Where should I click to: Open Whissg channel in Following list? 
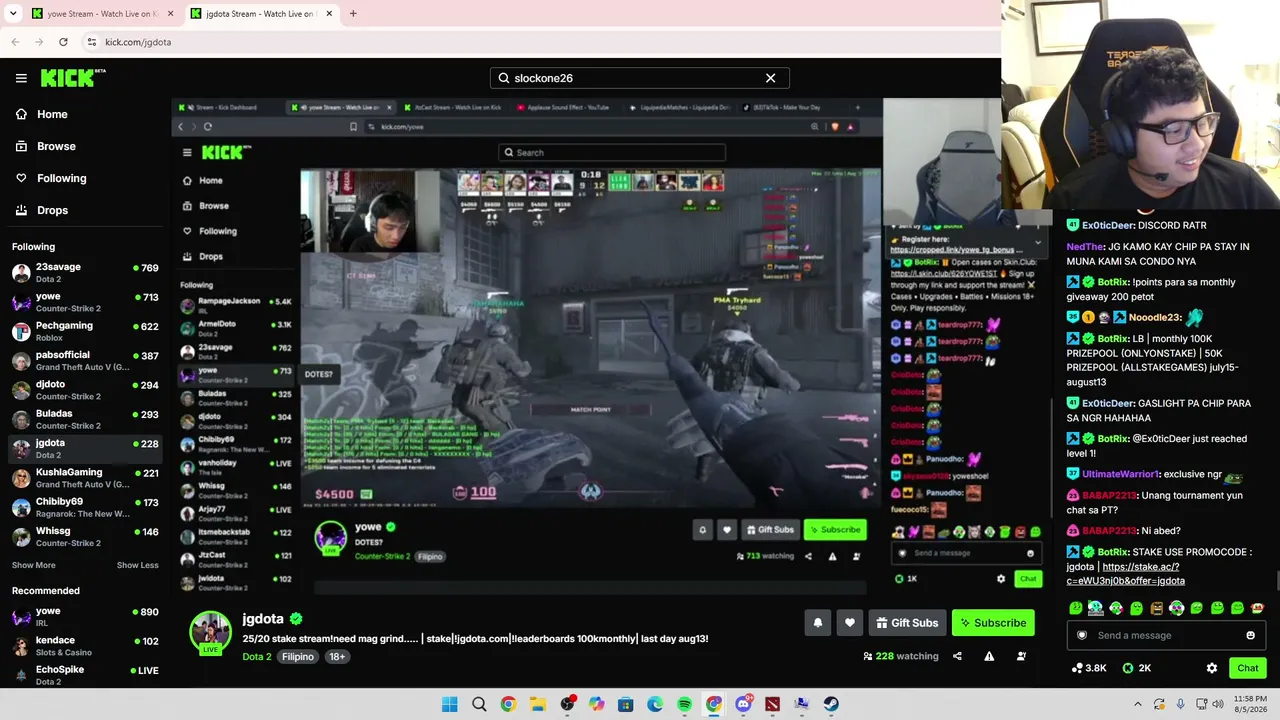pyautogui.click(x=85, y=536)
